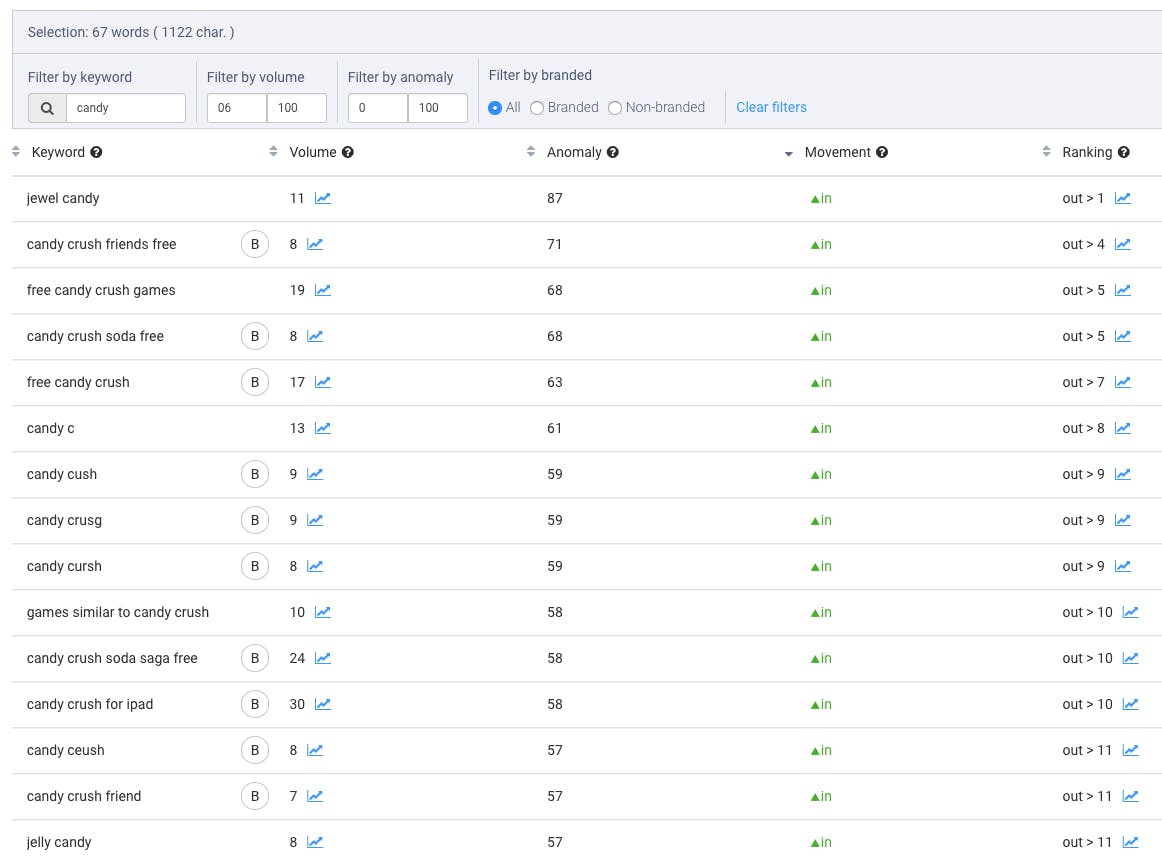Screen dimensions: 1162x865
Task: Select the Branded radio option
Action: point(537,108)
